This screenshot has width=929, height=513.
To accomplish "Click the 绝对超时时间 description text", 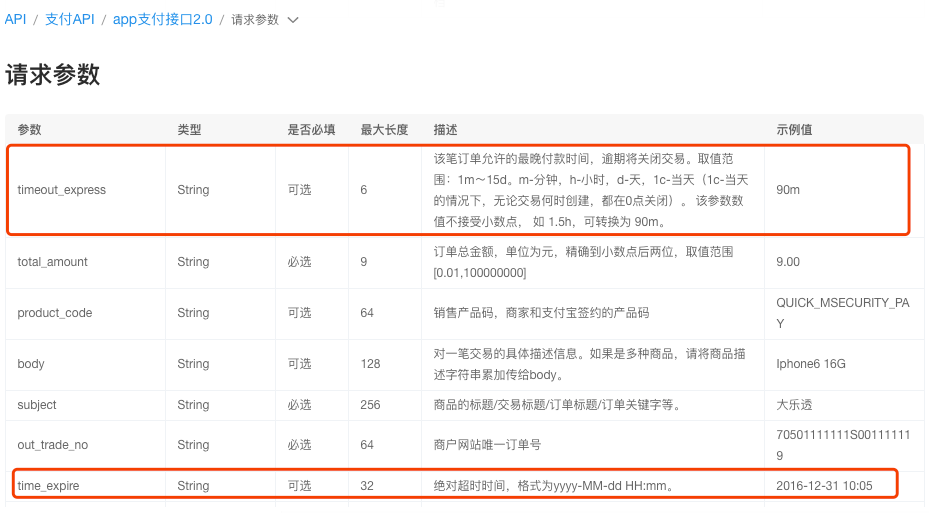I will point(553,486).
